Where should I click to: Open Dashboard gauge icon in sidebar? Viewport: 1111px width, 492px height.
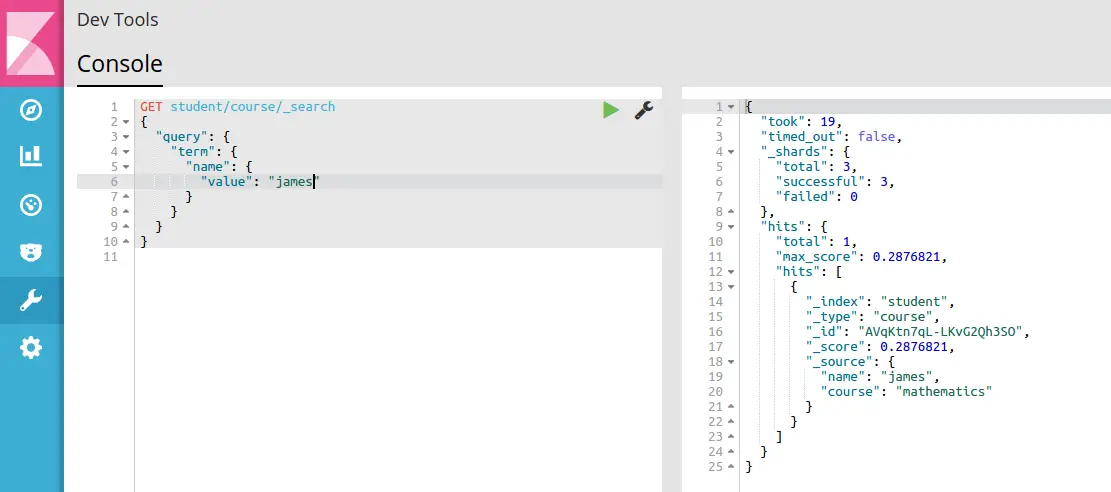pos(31,206)
